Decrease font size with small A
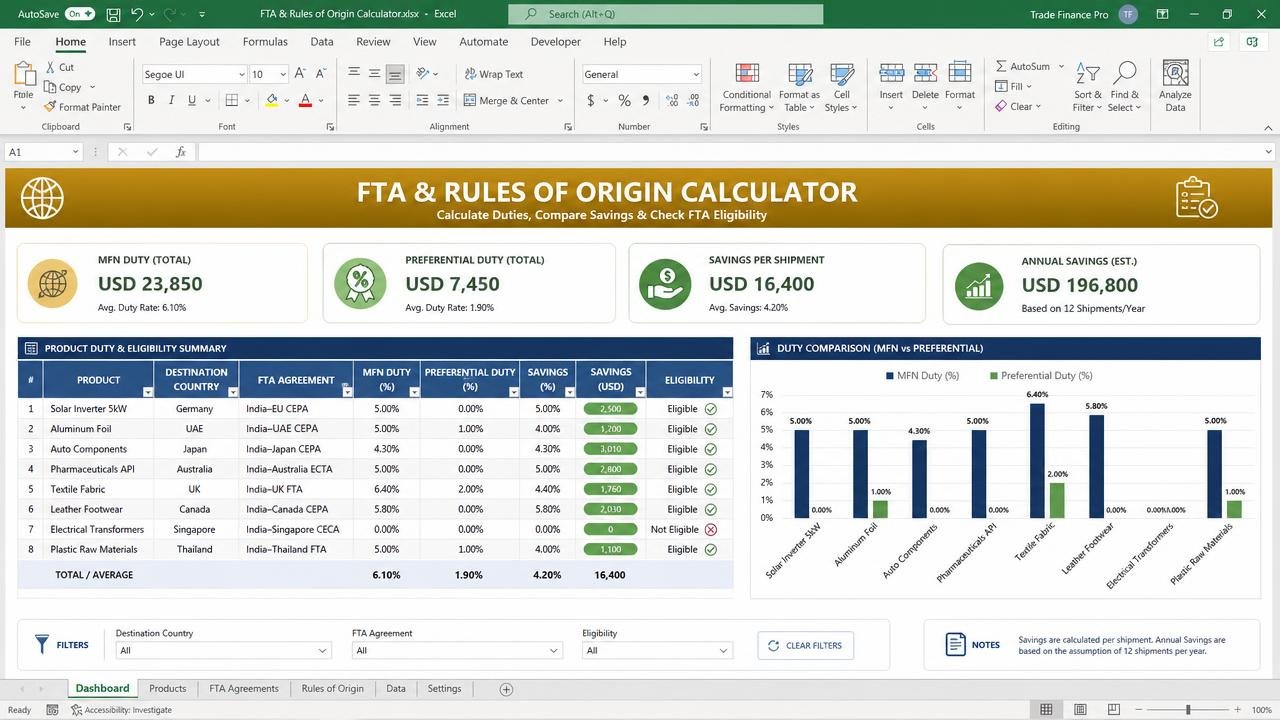Viewport: 1280px width, 720px height. coord(321,74)
